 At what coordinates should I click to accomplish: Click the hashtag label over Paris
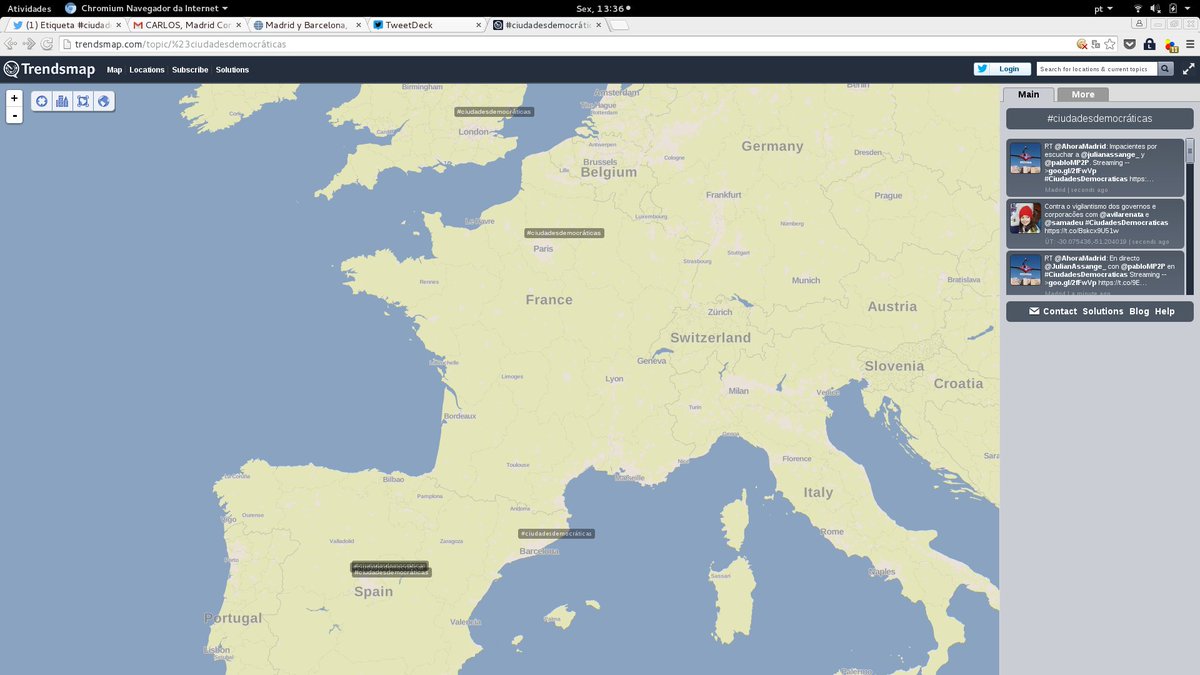pos(564,233)
